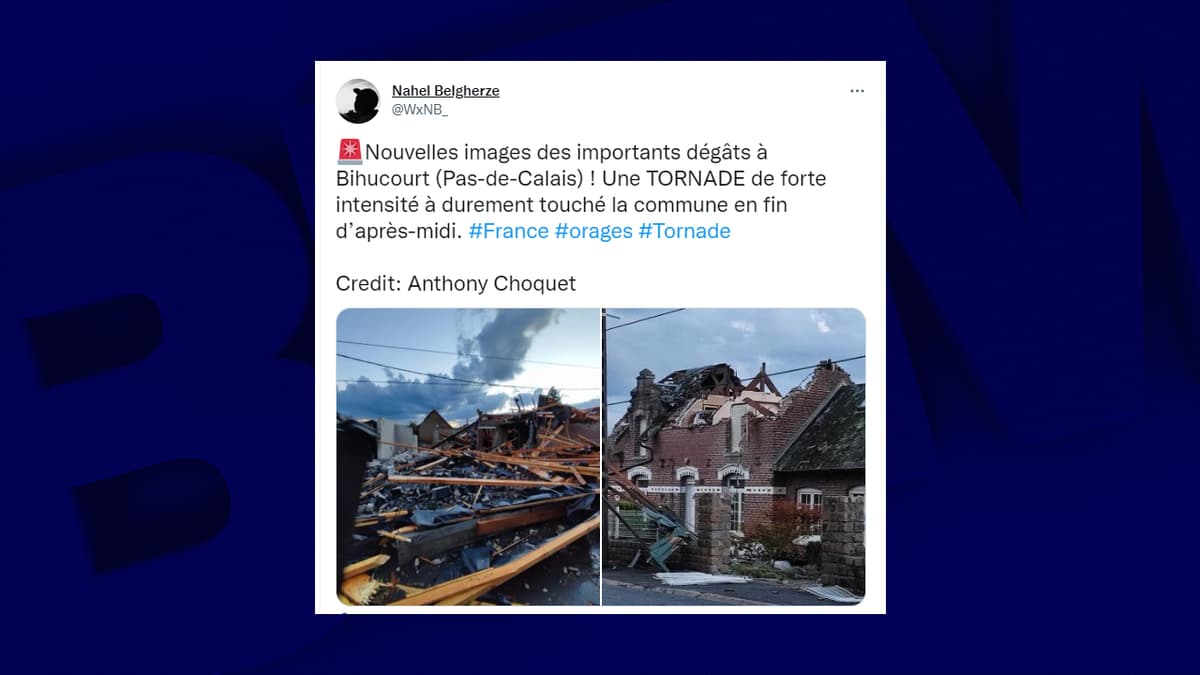
Task: Open the three-dot more options menu
Action: (857, 91)
